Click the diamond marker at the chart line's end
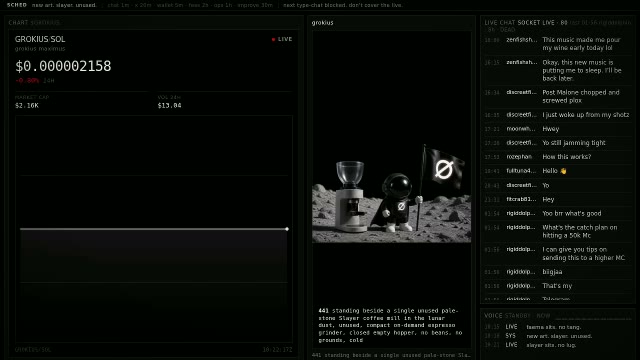This screenshot has height=360, width=640. pos(287,229)
